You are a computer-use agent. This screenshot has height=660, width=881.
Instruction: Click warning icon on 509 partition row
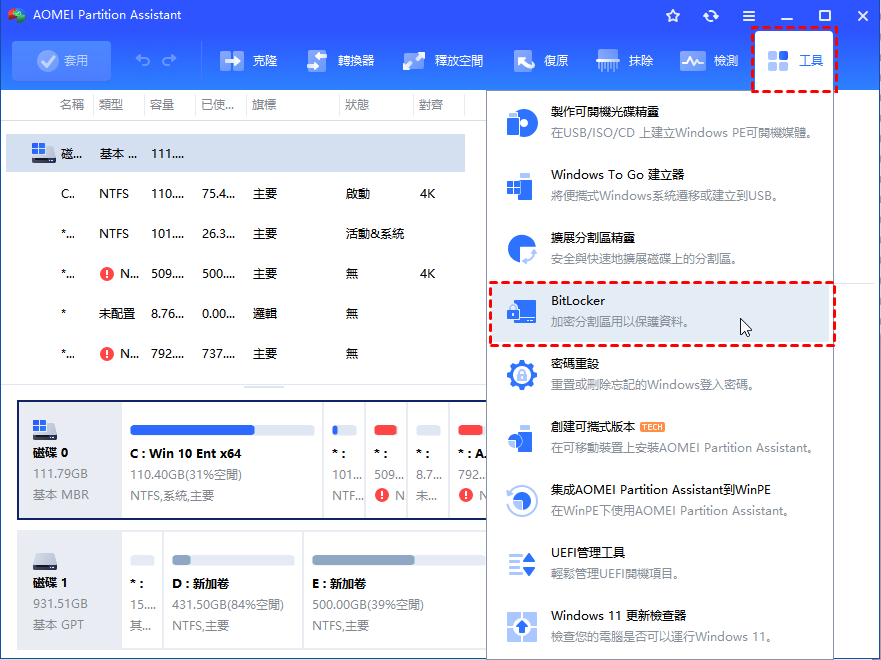(x=107, y=274)
